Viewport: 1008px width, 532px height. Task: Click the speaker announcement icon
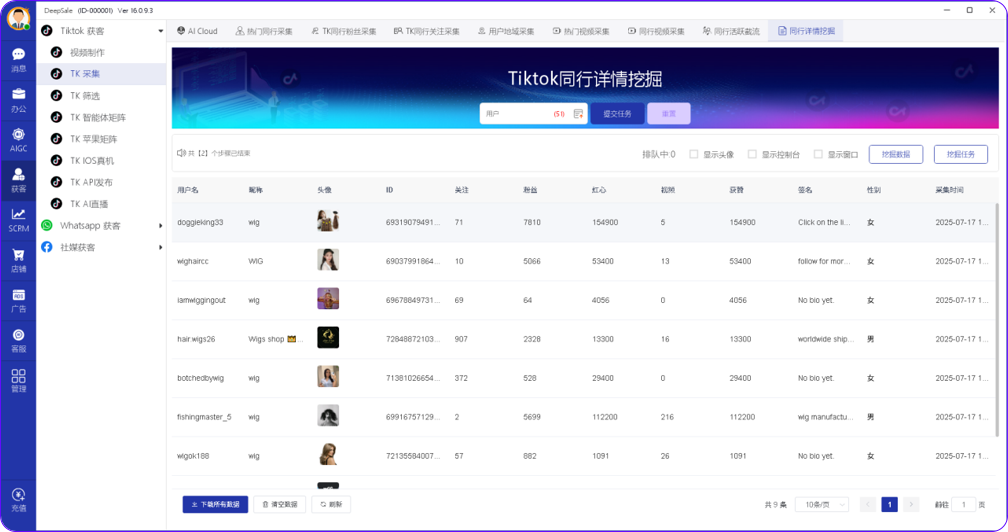pos(181,153)
